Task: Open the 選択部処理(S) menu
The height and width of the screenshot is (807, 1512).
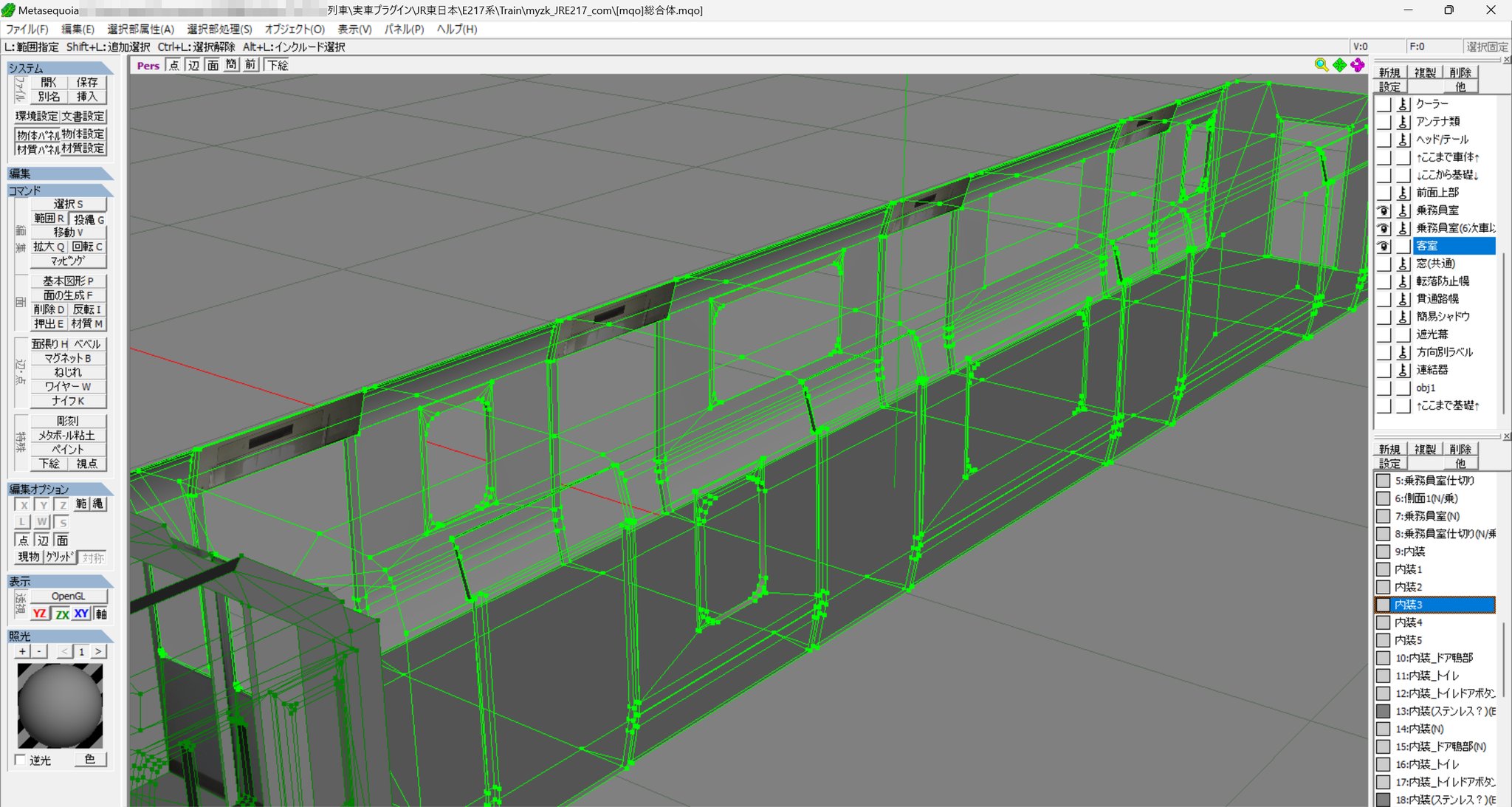Action: point(219,29)
